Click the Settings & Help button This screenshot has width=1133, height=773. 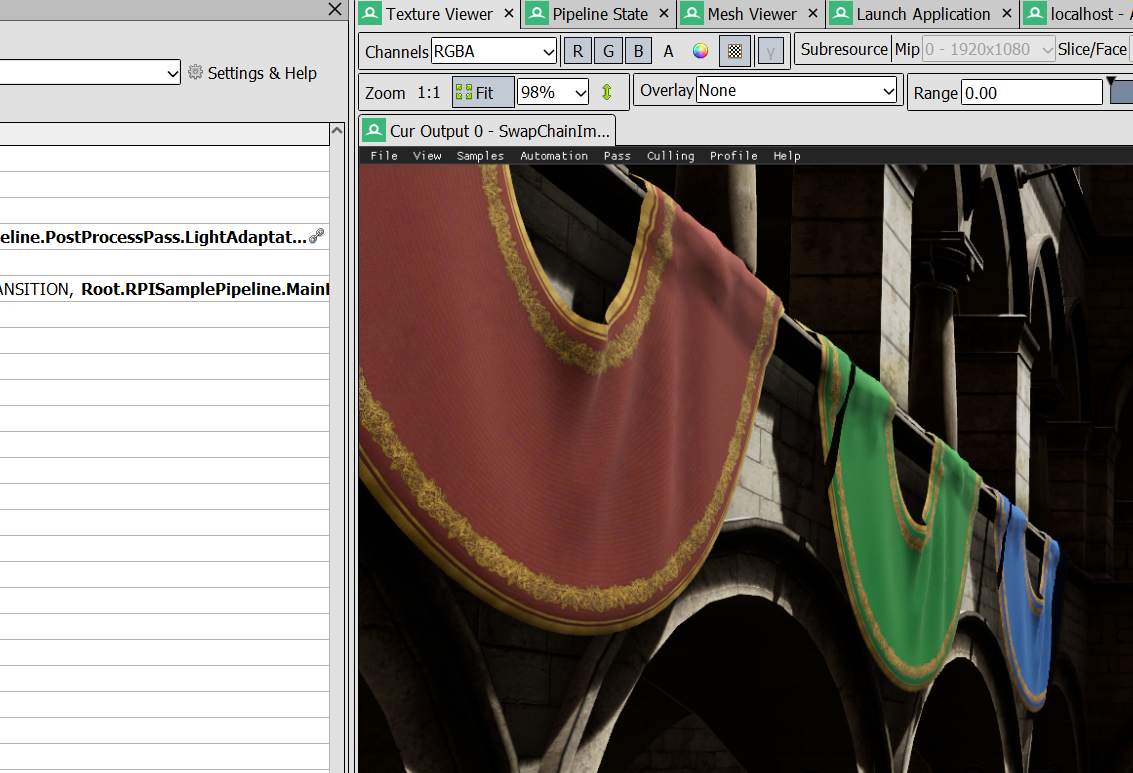pos(263,73)
